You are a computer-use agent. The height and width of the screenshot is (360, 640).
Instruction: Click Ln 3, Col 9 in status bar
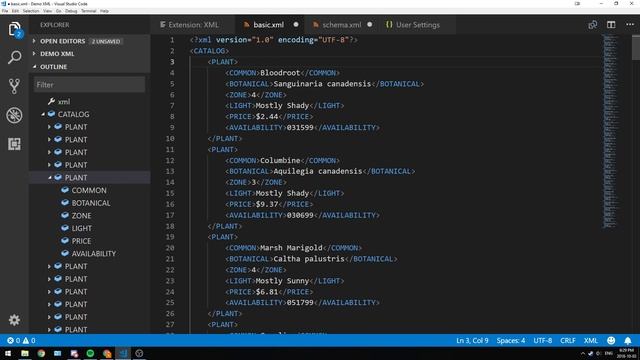(x=472, y=340)
